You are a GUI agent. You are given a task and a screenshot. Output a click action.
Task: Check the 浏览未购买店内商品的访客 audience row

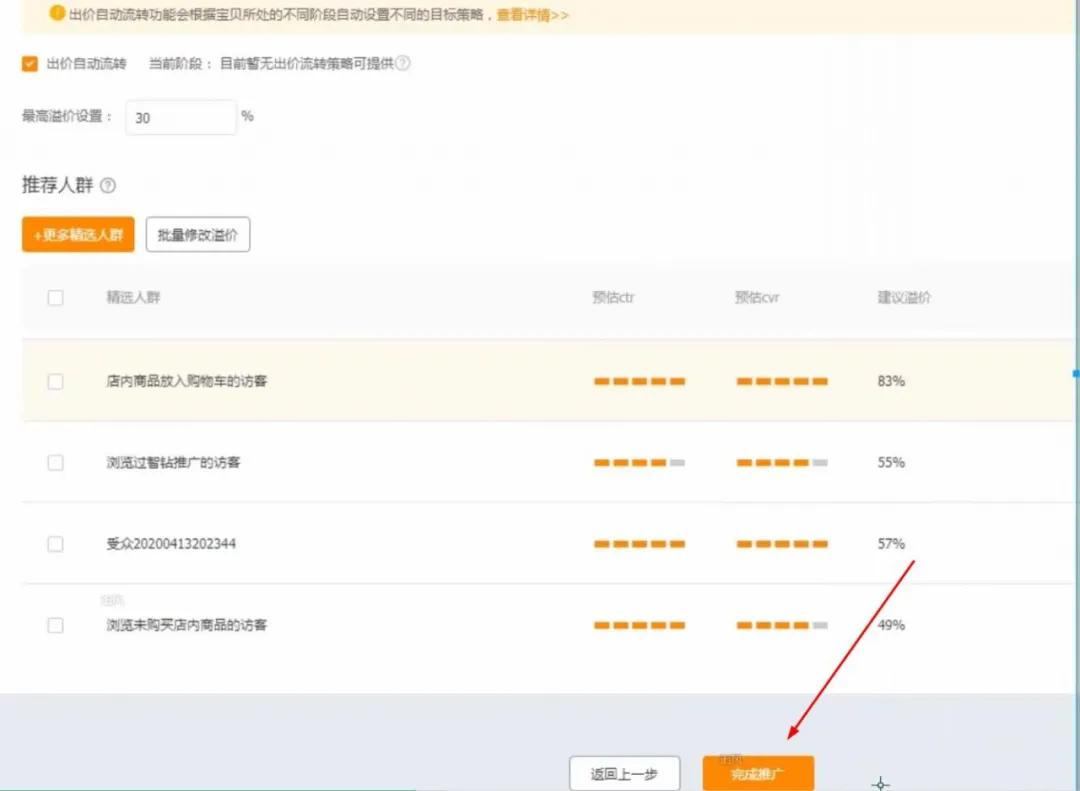point(56,625)
